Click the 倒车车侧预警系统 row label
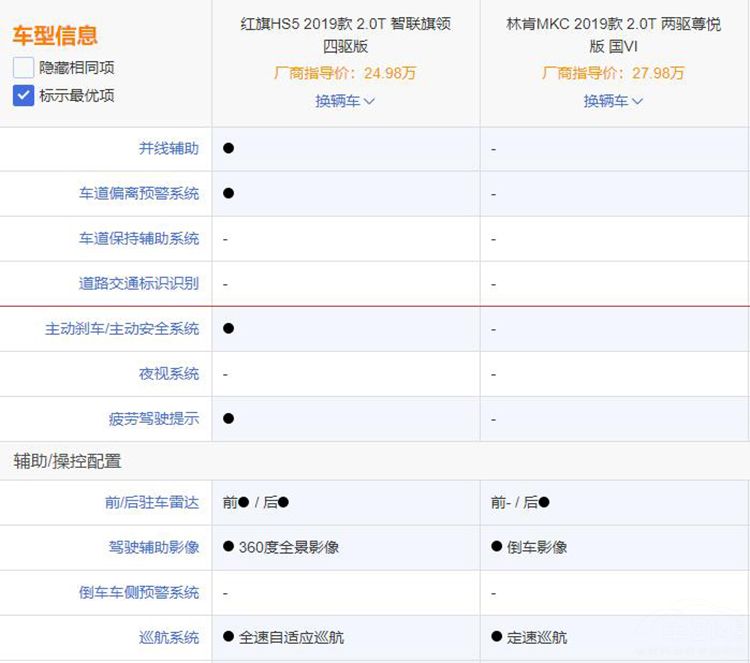Viewport: 750px width, 663px height. point(139,592)
